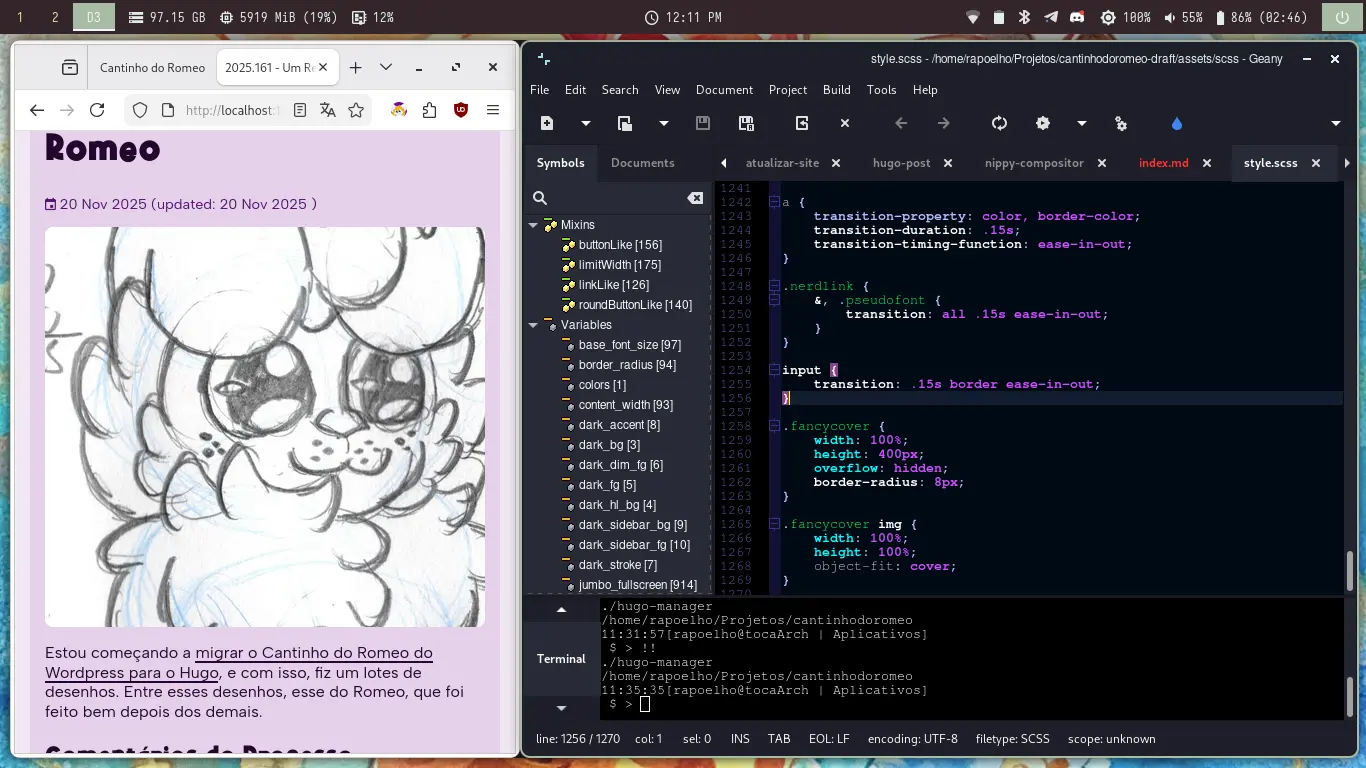Open the dropdown arrow beside the new file icon

(x=586, y=123)
